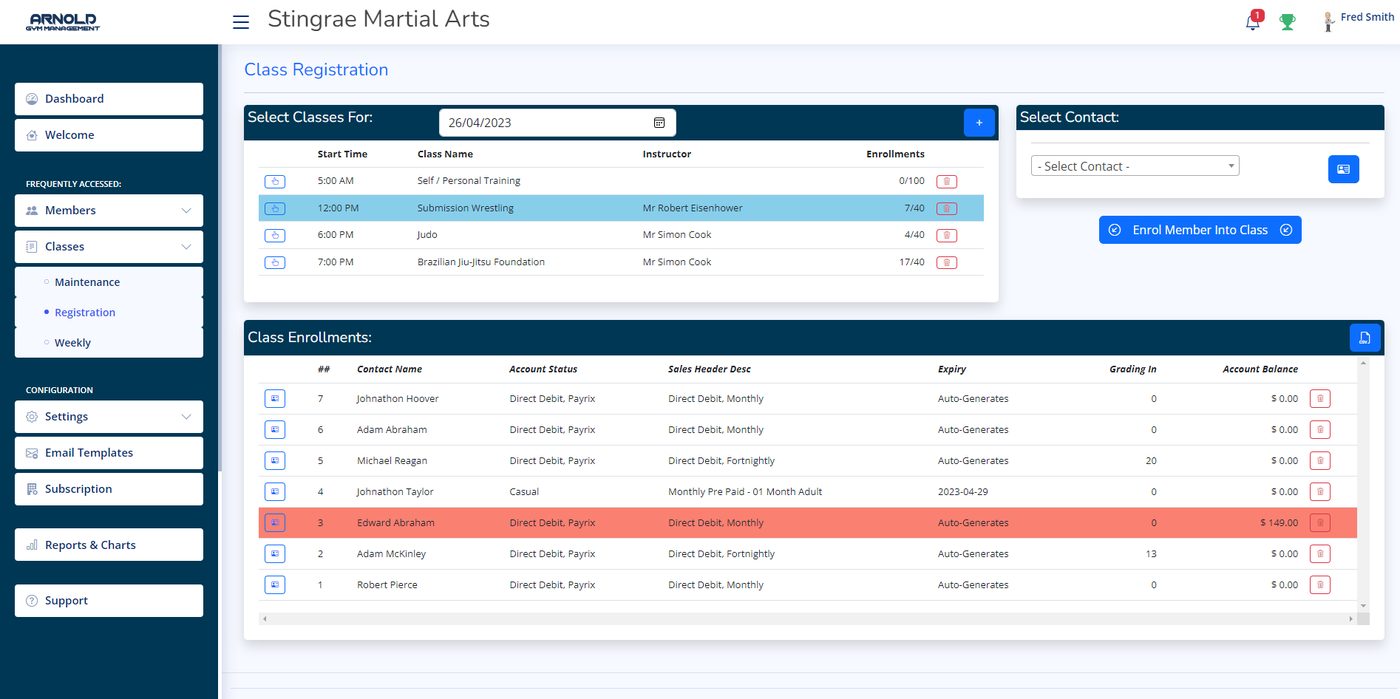The width and height of the screenshot is (1400, 699).
Task: Remove Adam McKinley enrollment trash icon
Action: tap(1320, 553)
